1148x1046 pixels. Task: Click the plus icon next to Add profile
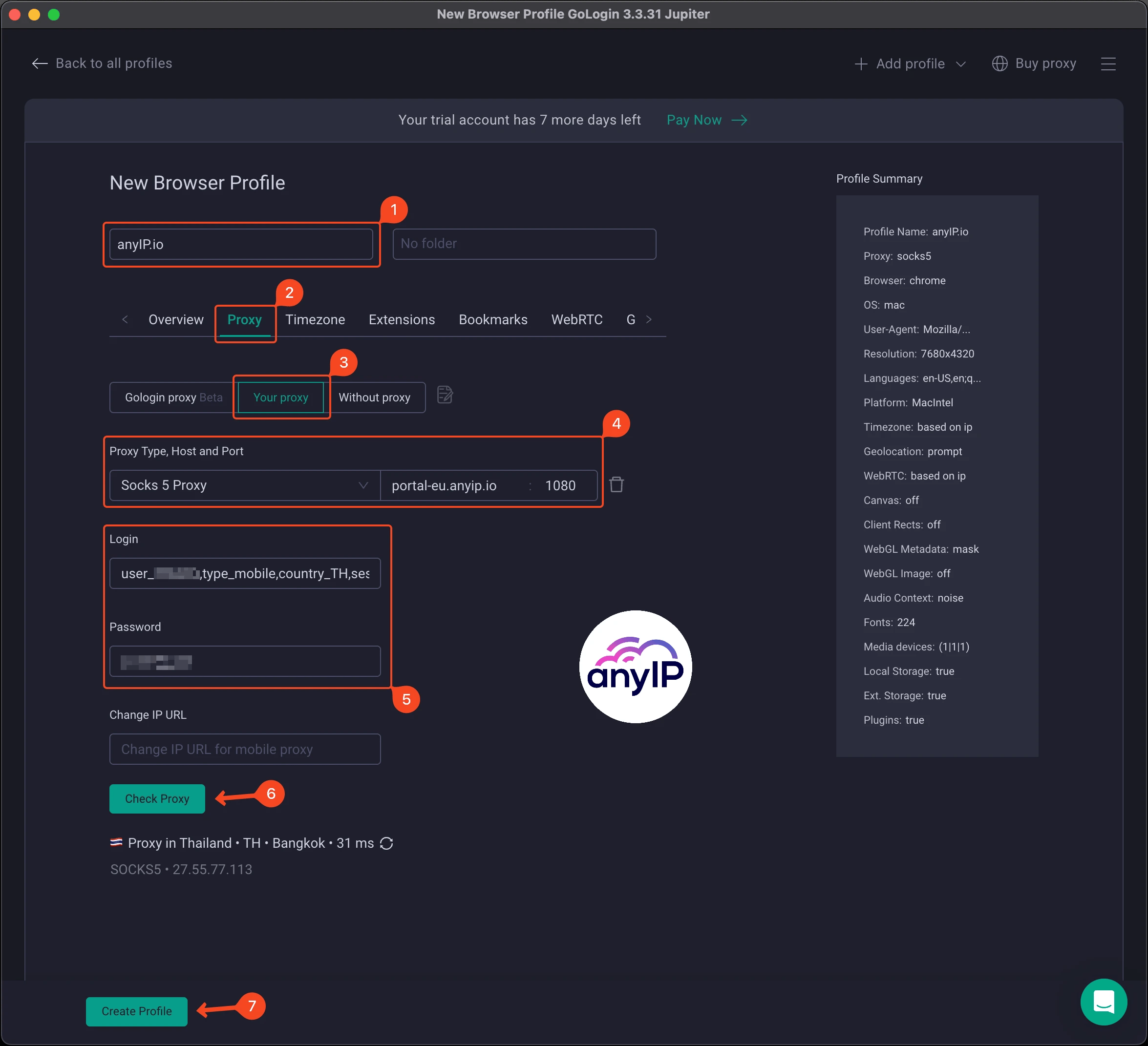(861, 64)
